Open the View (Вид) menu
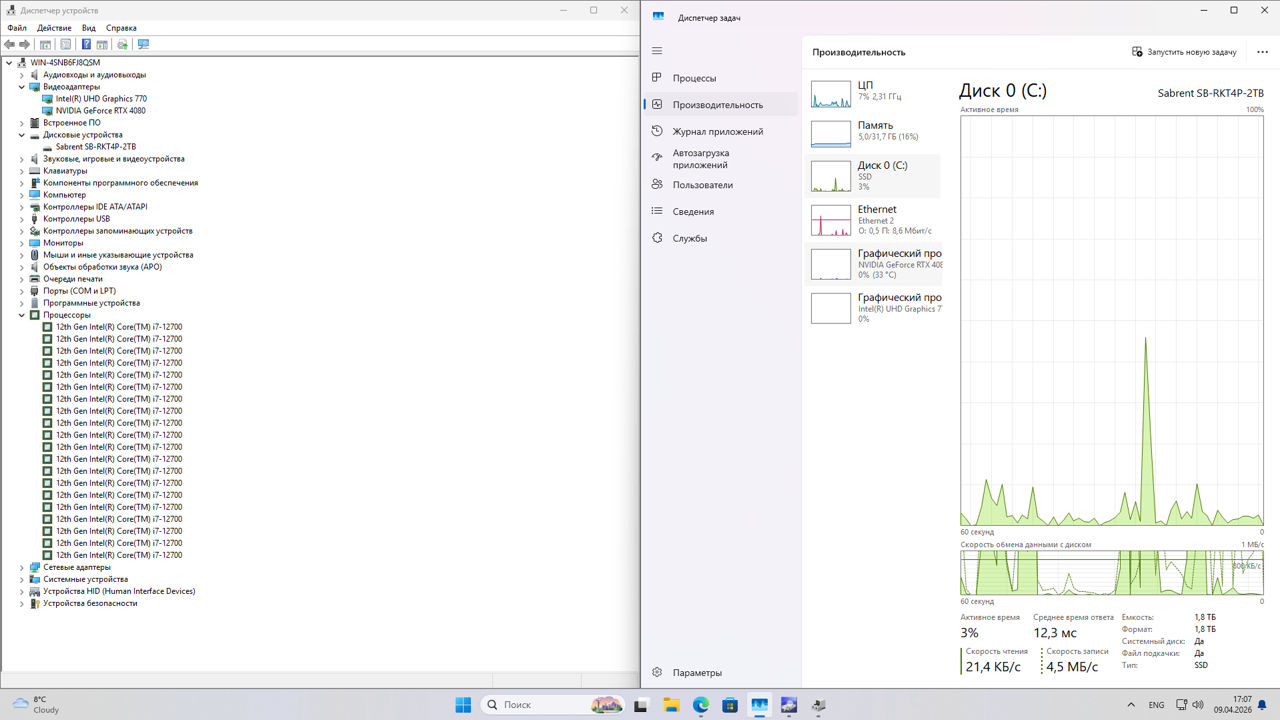 coord(89,28)
